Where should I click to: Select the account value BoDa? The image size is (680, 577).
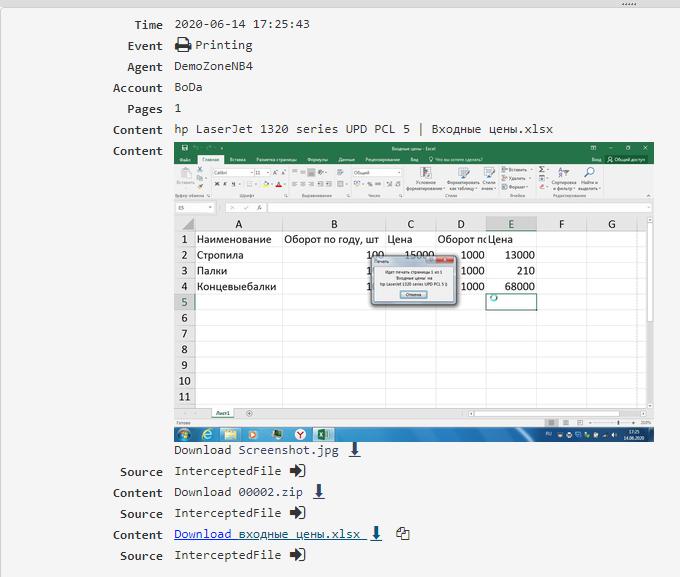pyautogui.click(x=188, y=87)
